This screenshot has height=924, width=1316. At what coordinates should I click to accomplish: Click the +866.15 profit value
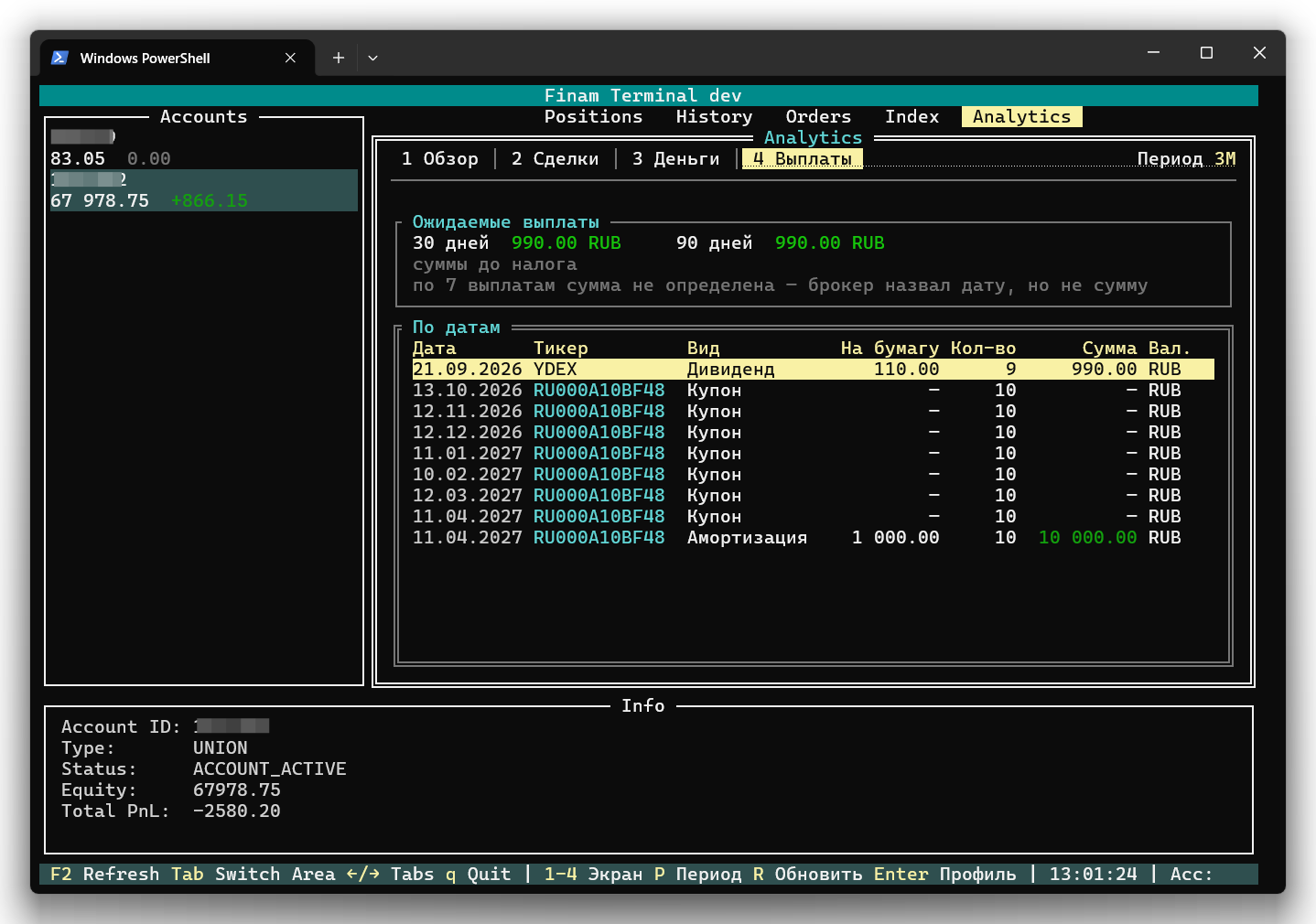(209, 201)
